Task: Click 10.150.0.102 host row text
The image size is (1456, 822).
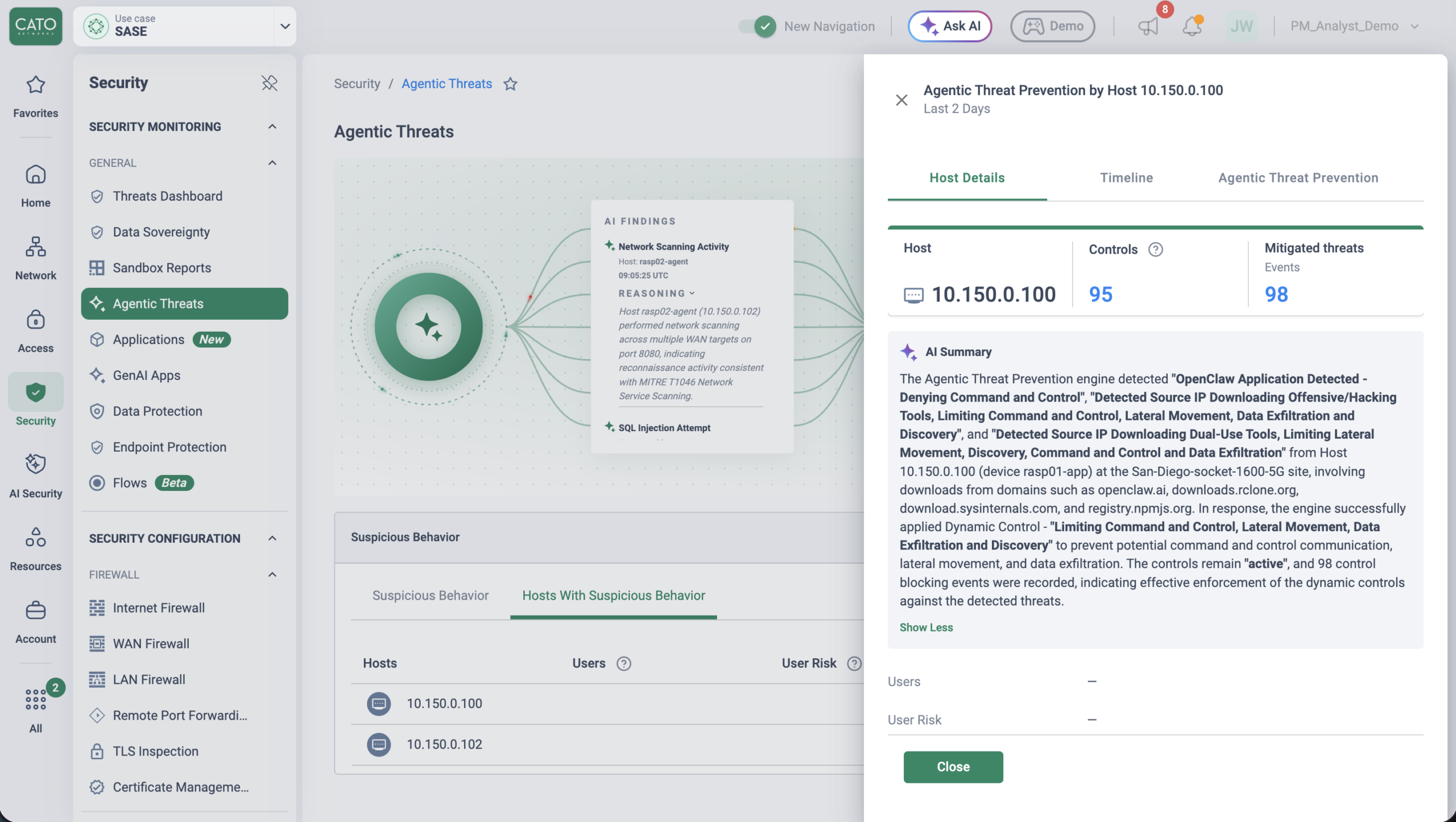Action: tap(444, 745)
